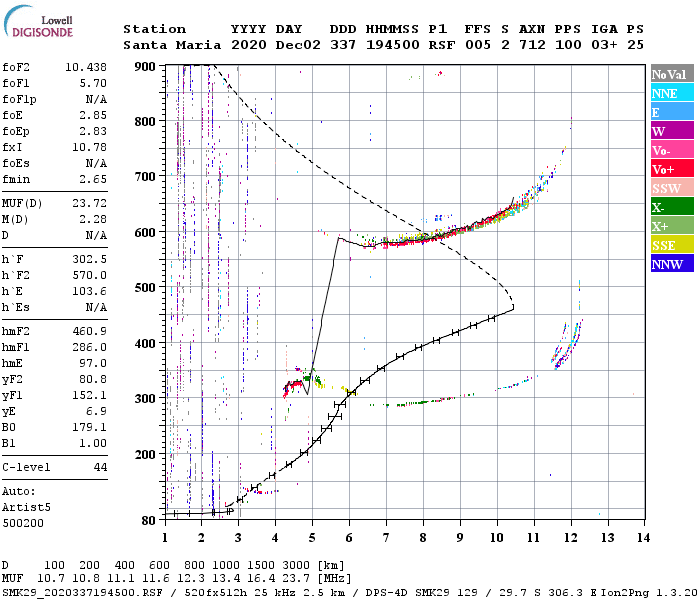Viewport: 700px width, 600px height.
Task: Select the date Dec02 in header
Action: 298,45
